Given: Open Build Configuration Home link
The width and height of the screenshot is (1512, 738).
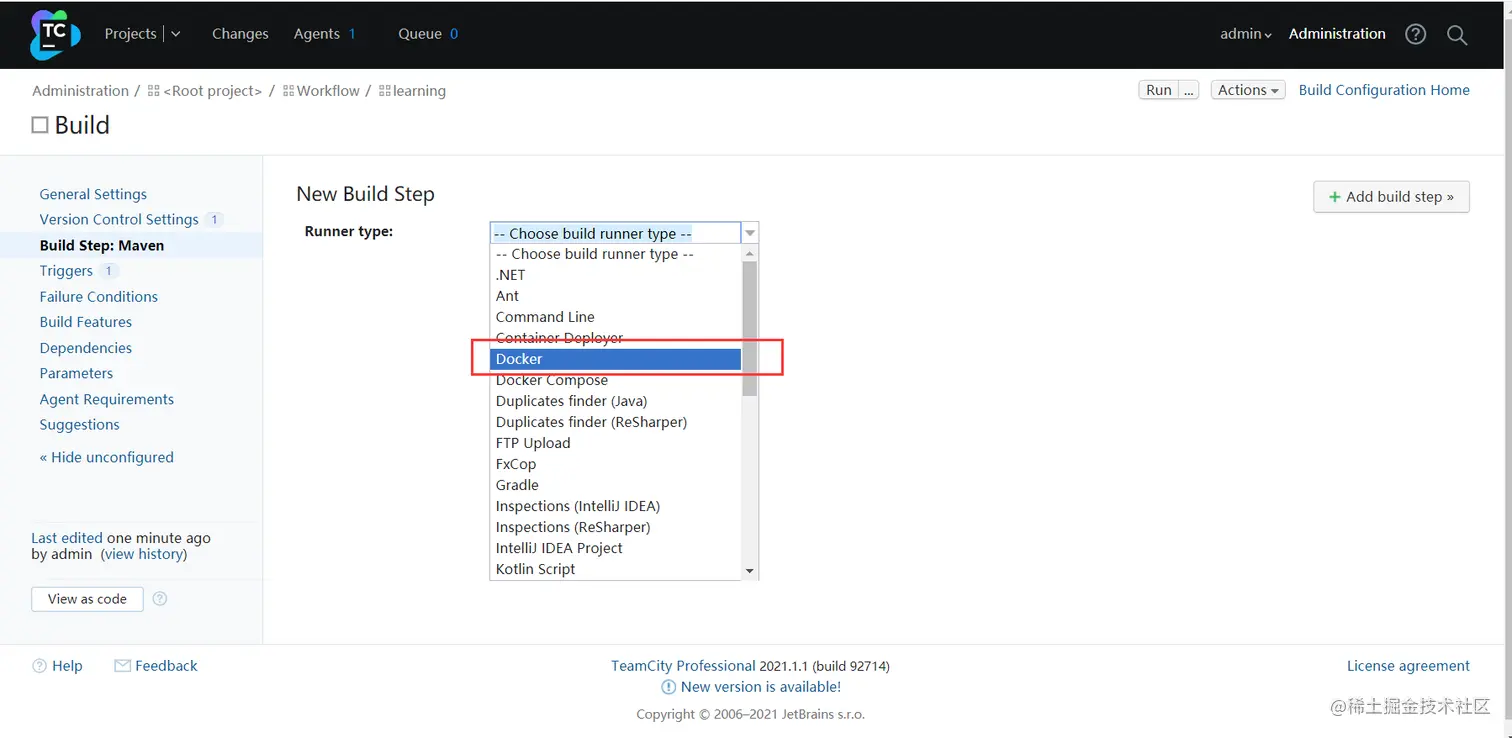Looking at the screenshot, I should pos(1384,90).
